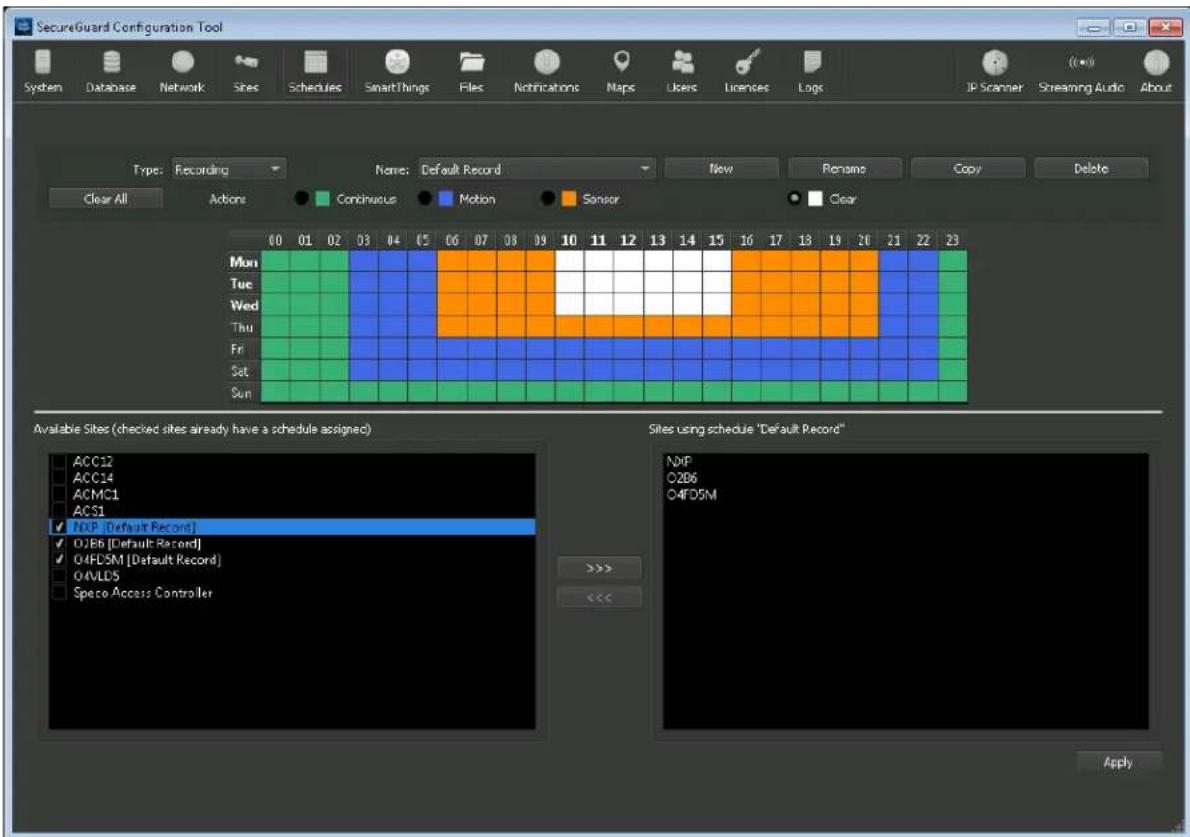Open the Name Default Record dropdown
The width and height of the screenshot is (1190, 837).
coord(537,169)
